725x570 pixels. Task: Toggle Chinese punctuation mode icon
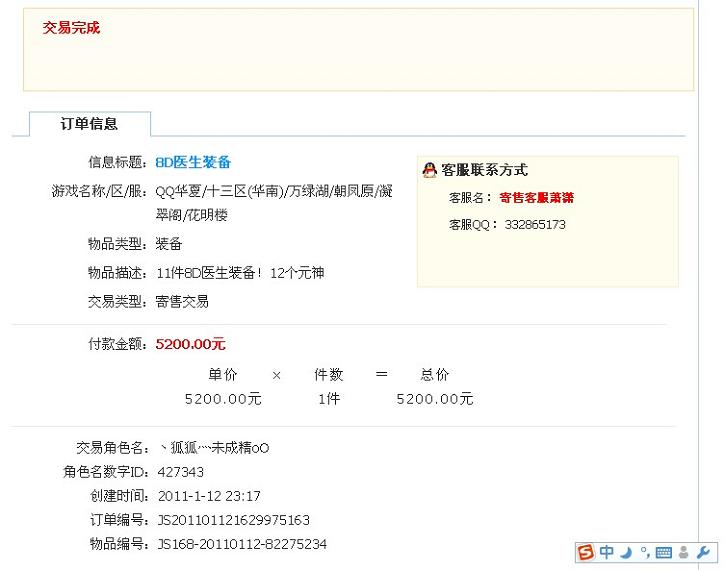click(645, 552)
